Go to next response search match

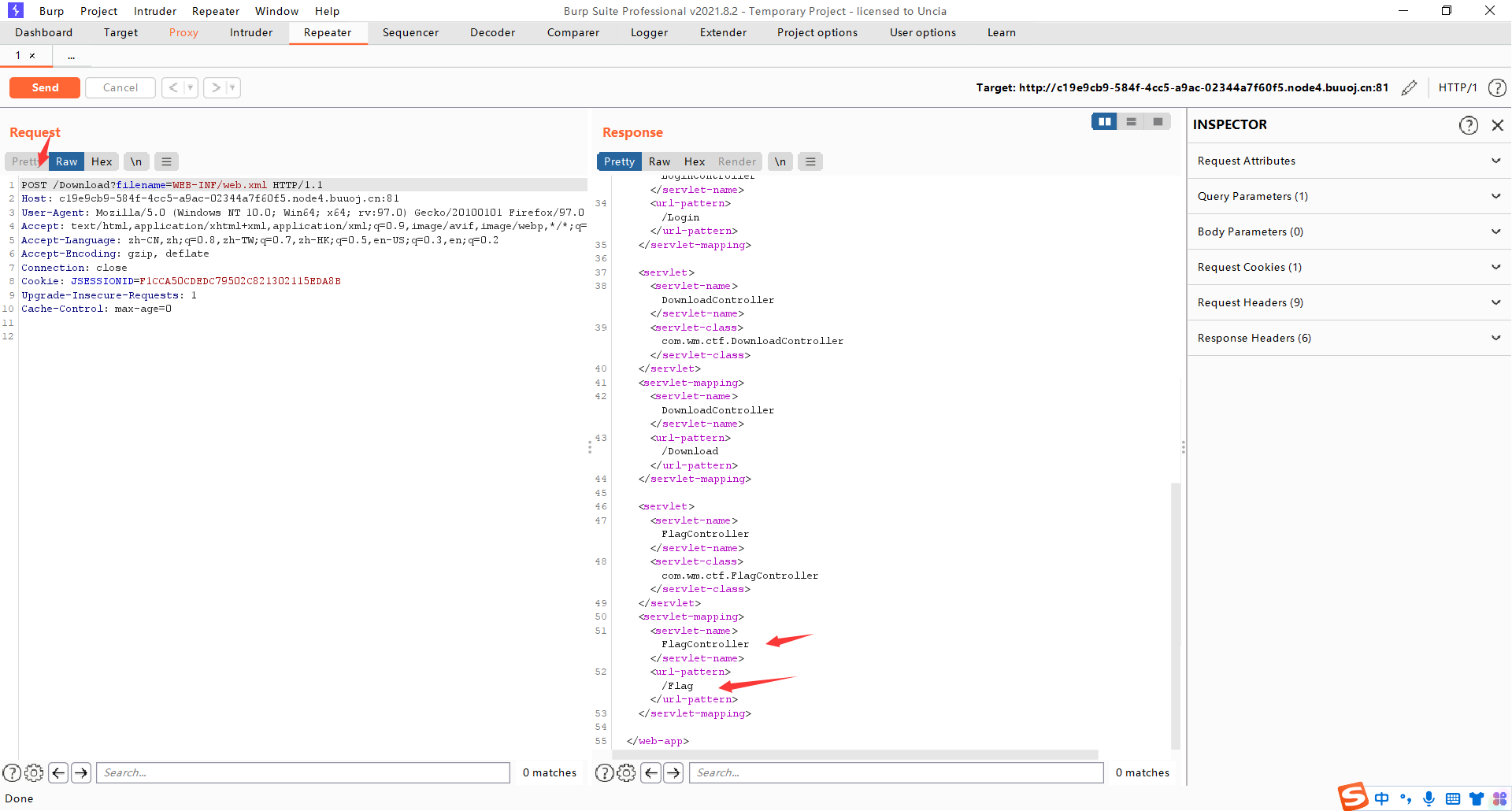673,772
